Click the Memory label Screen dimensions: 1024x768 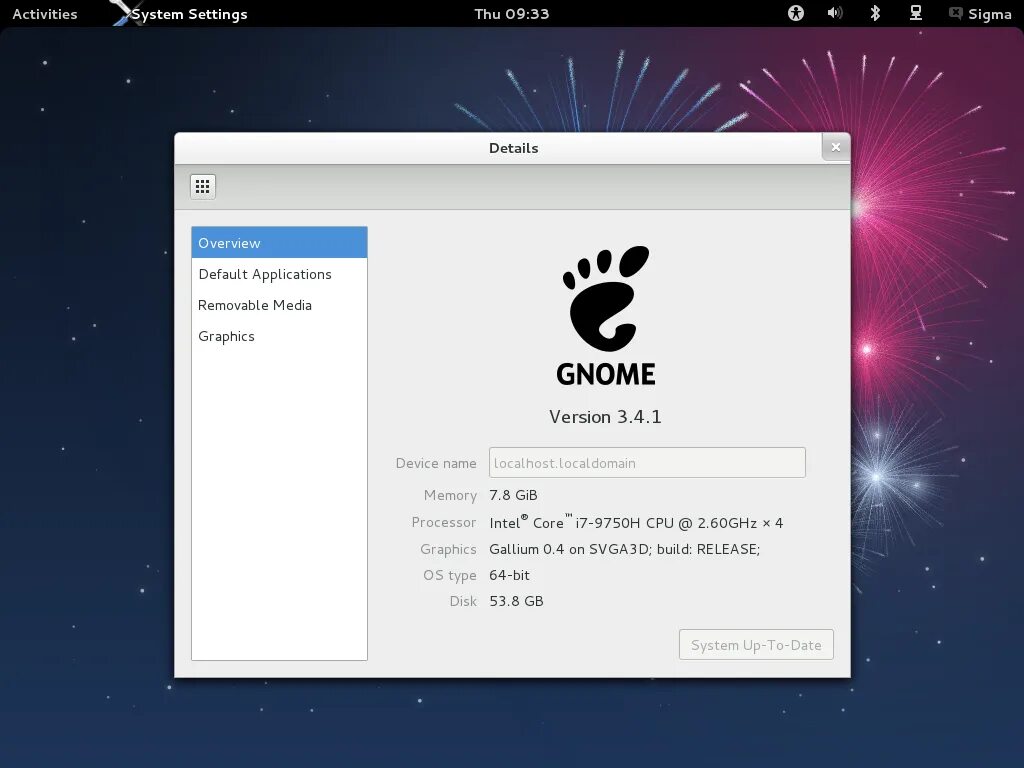450,495
